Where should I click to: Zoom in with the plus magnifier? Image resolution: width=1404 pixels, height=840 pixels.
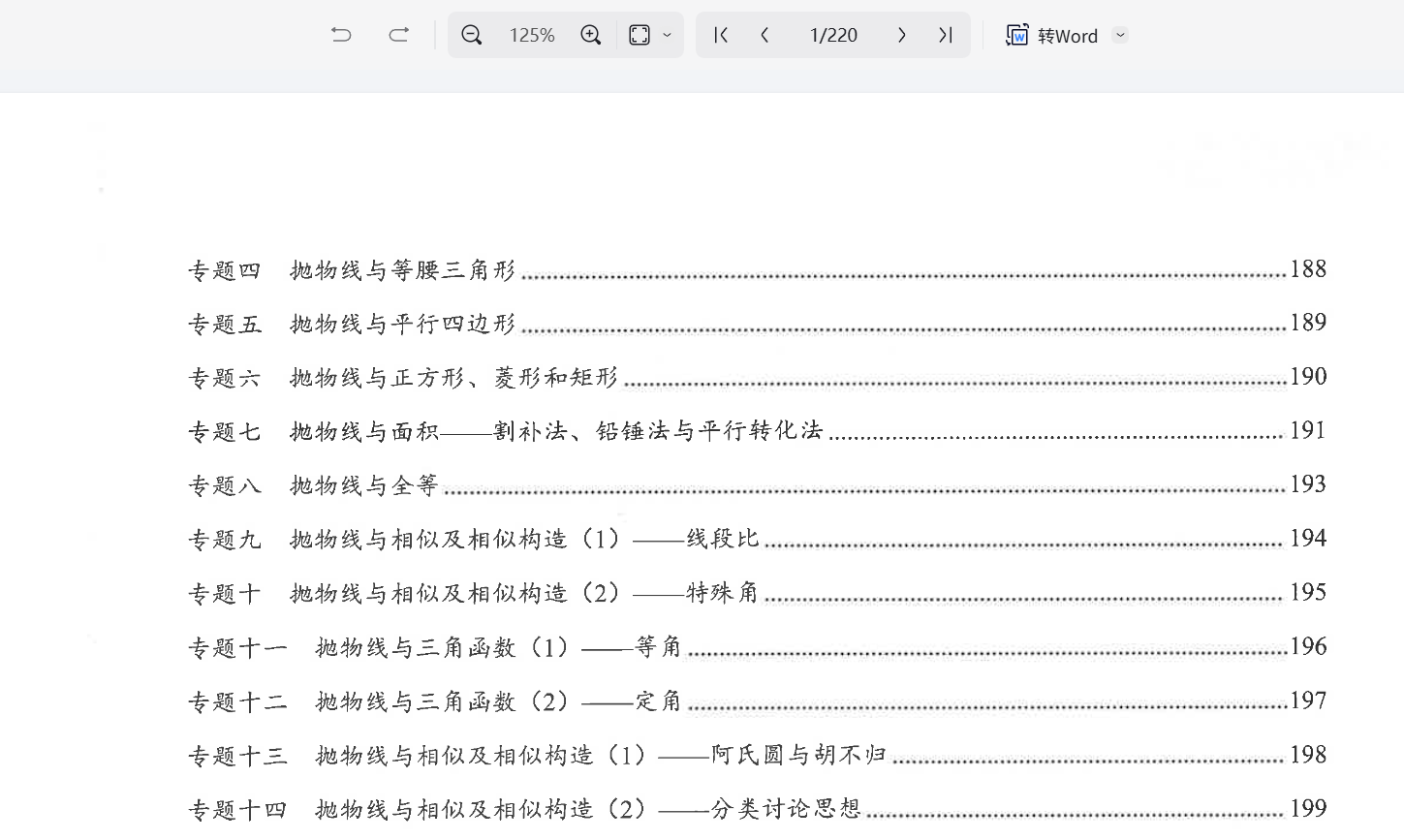pyautogui.click(x=590, y=35)
